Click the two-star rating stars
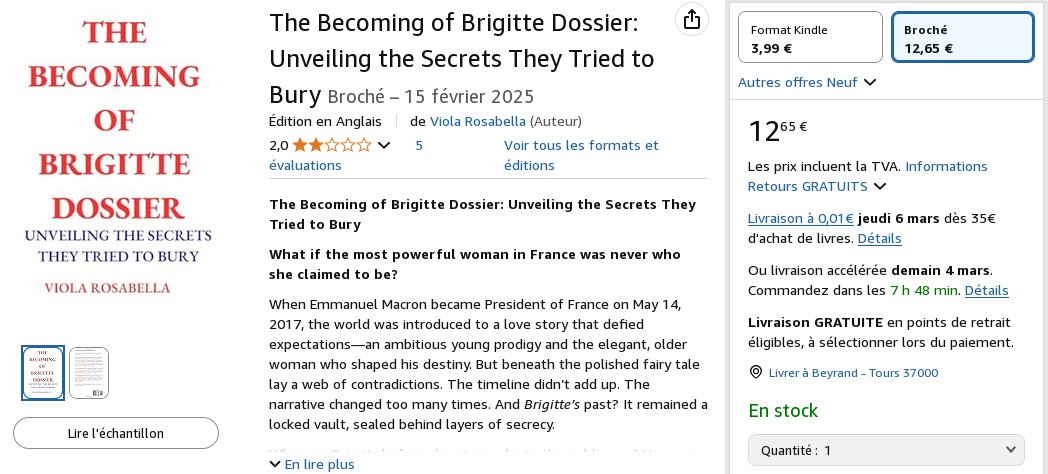The image size is (1048, 474). click(332, 145)
